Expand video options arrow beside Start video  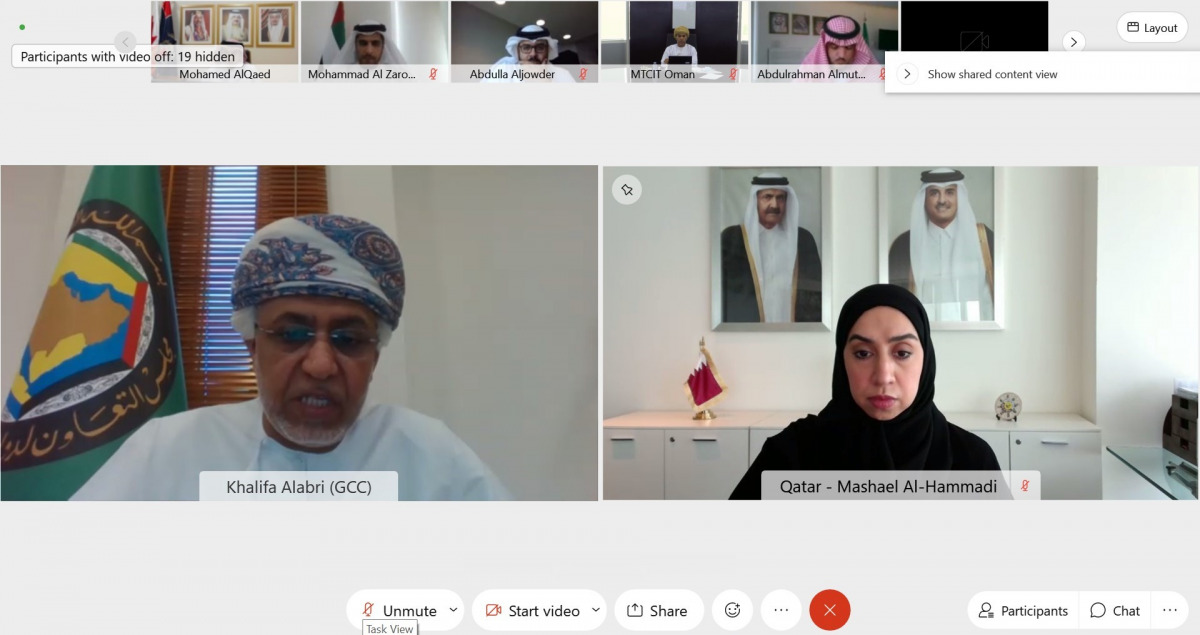tap(596, 610)
